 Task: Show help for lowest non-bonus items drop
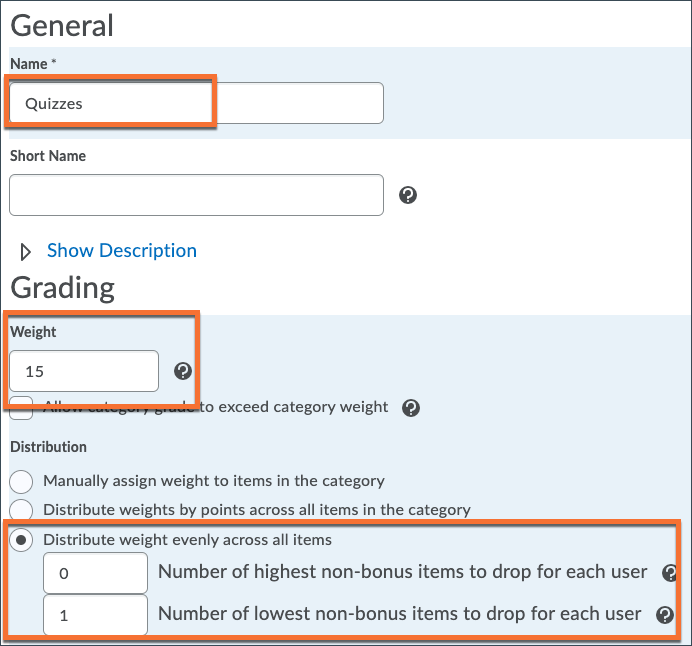pos(662,615)
